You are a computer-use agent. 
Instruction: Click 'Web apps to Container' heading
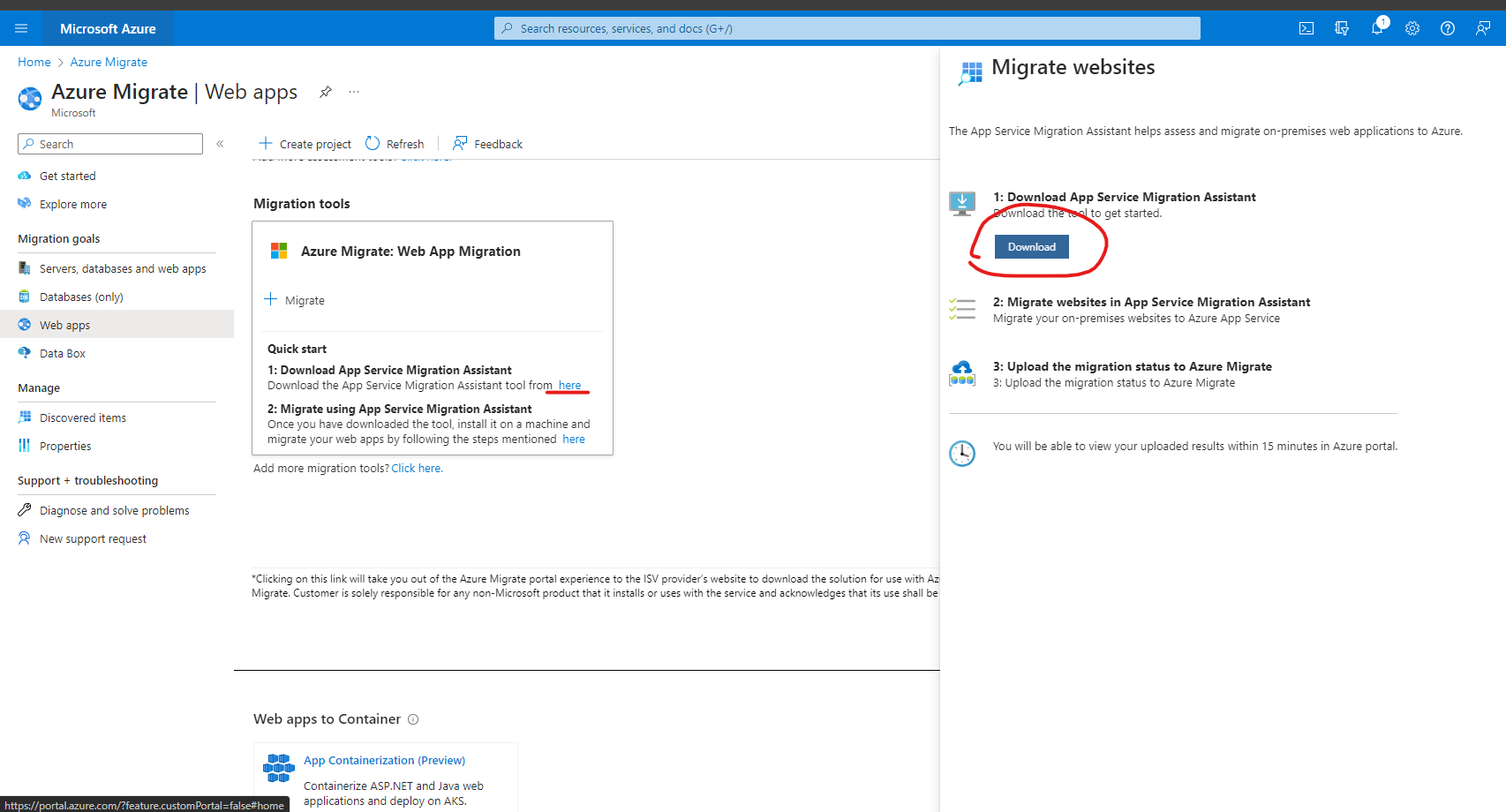coord(327,719)
